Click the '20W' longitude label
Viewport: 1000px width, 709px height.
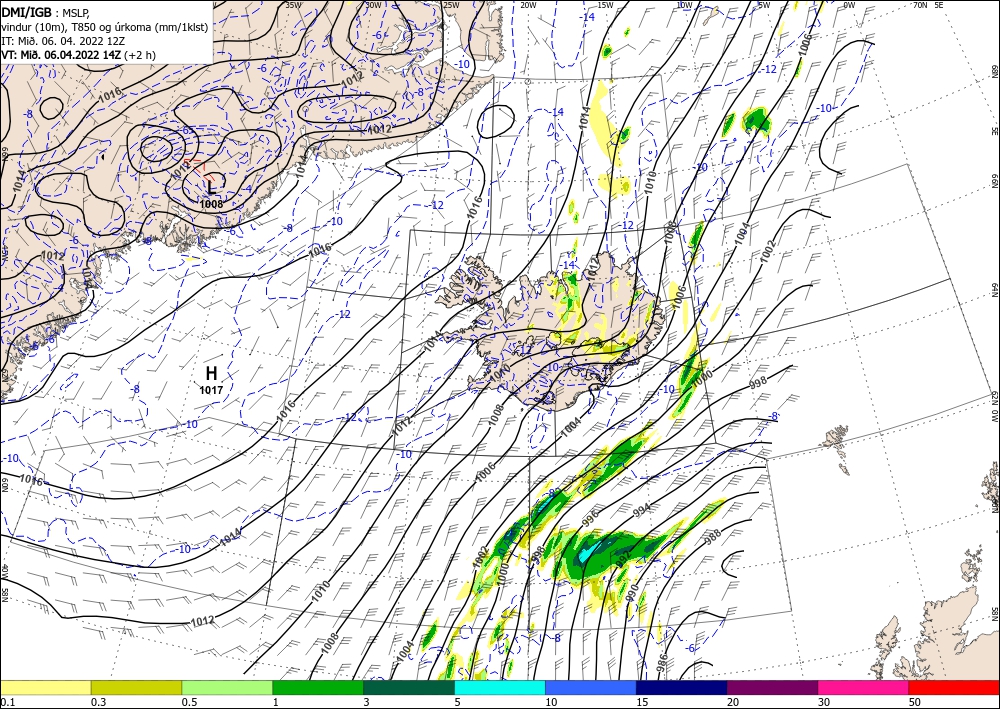528,5
